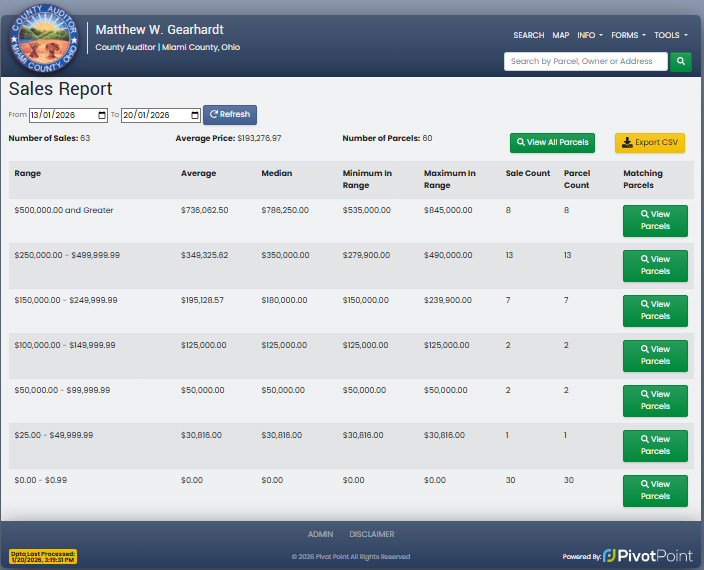Expand the INFO dropdown menu

point(590,35)
